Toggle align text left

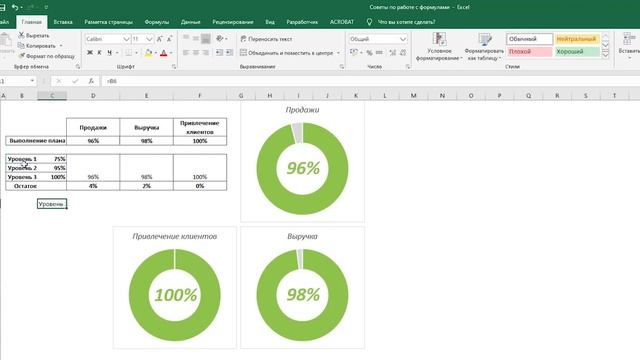(x=186, y=53)
